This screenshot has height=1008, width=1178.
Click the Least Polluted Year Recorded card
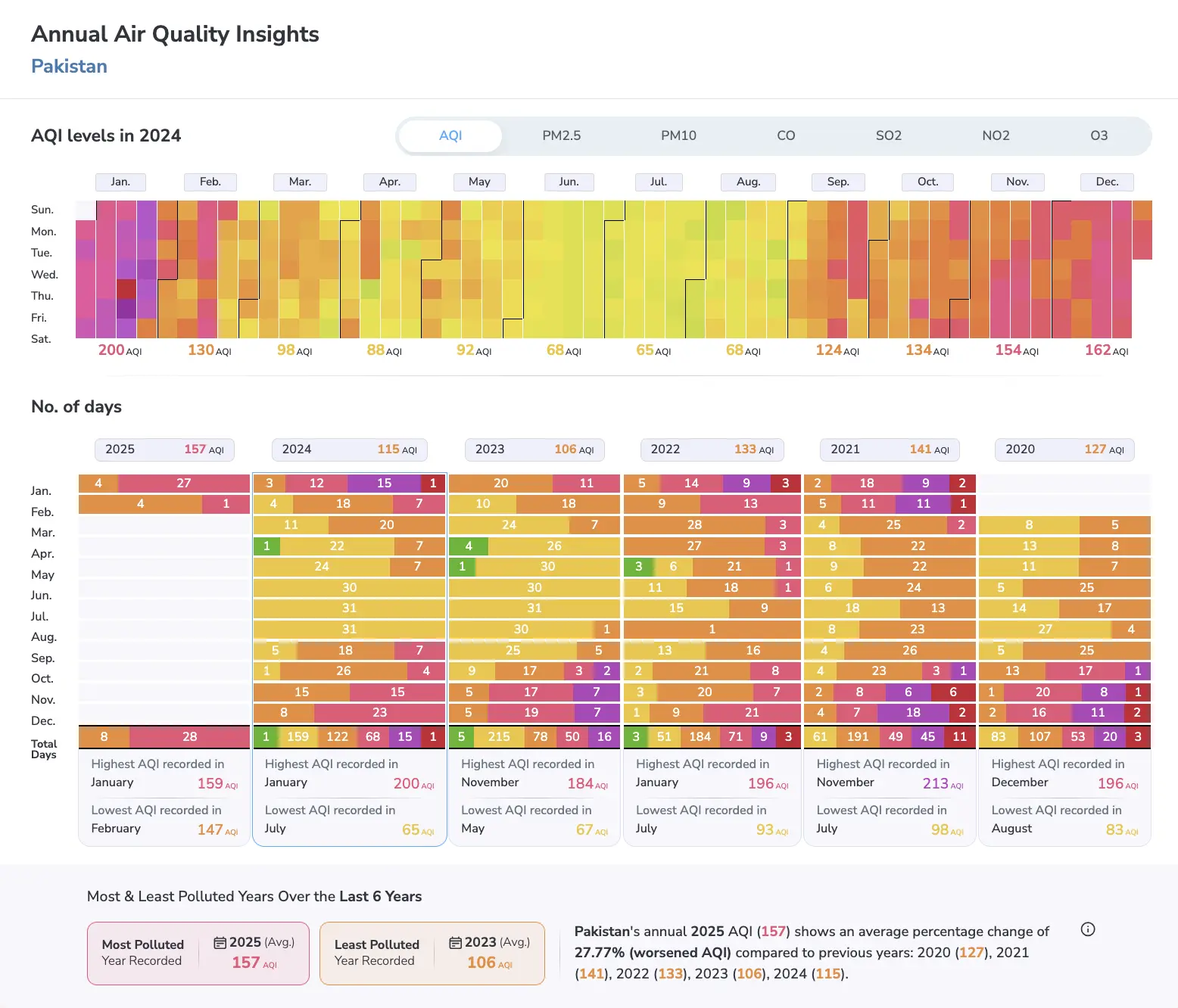point(432,954)
